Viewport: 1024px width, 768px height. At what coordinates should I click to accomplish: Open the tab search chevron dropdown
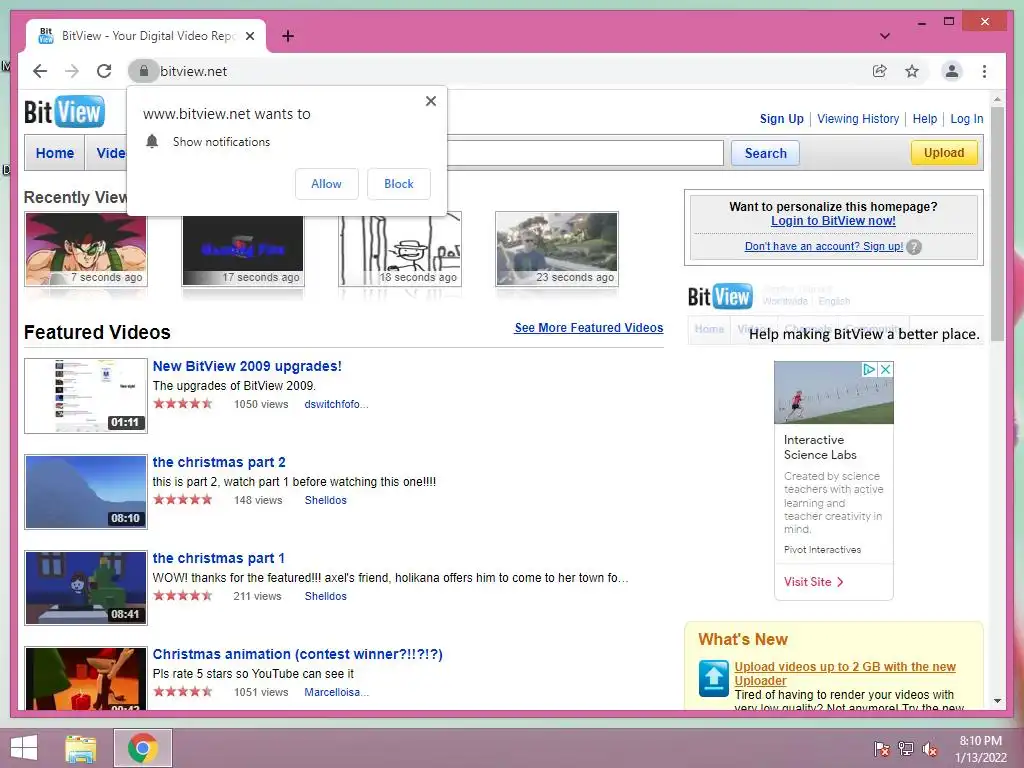(x=885, y=36)
